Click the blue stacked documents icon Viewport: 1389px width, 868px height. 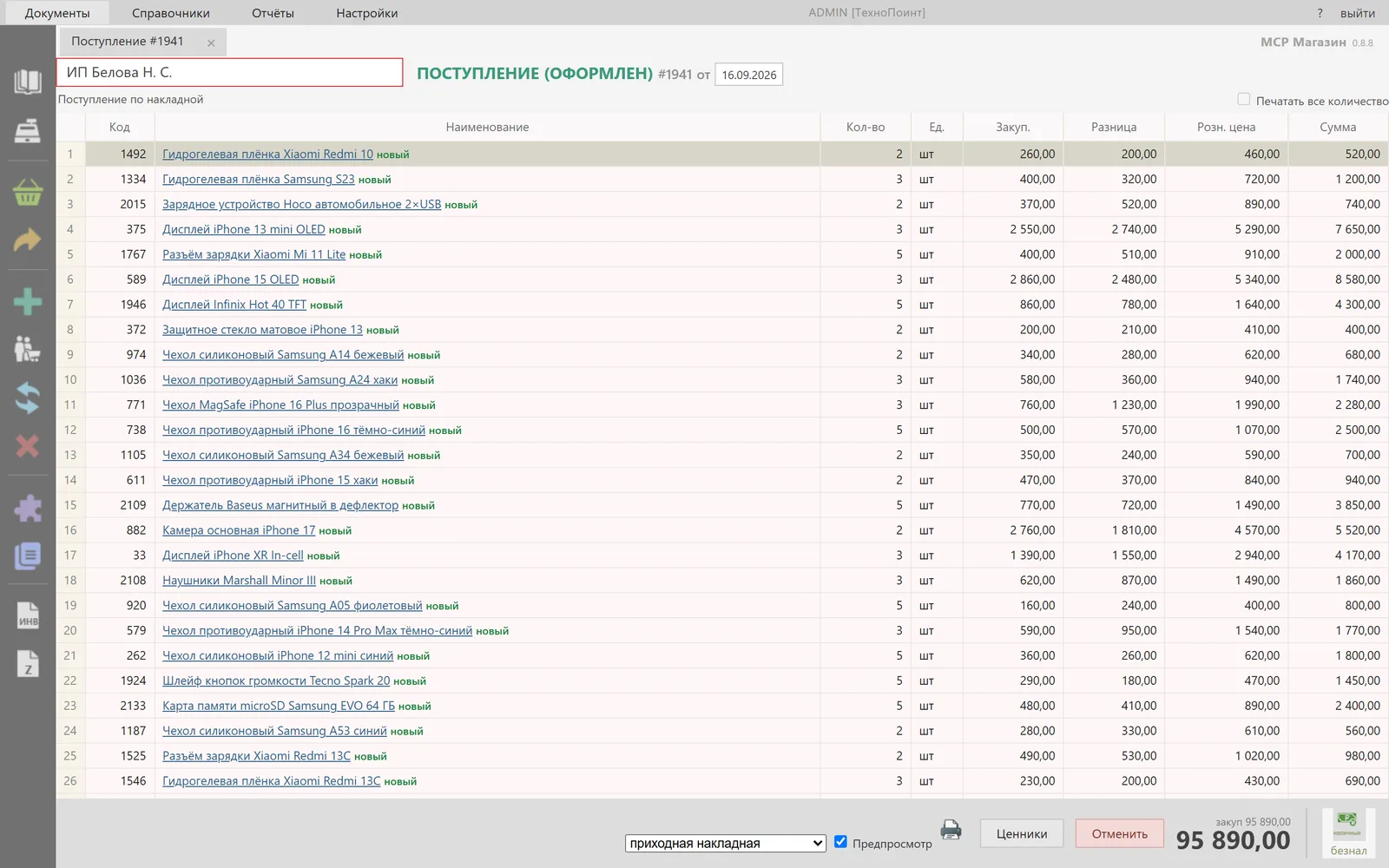(x=28, y=556)
